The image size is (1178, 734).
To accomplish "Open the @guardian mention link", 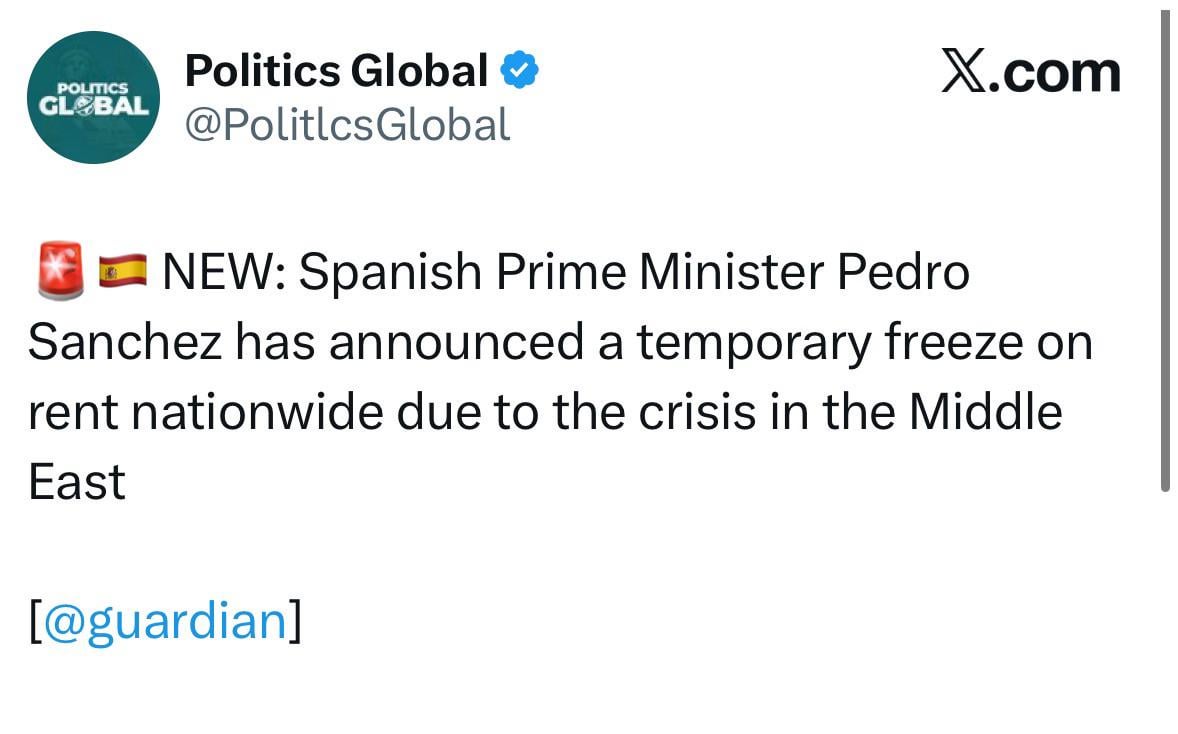I will click(165, 620).
